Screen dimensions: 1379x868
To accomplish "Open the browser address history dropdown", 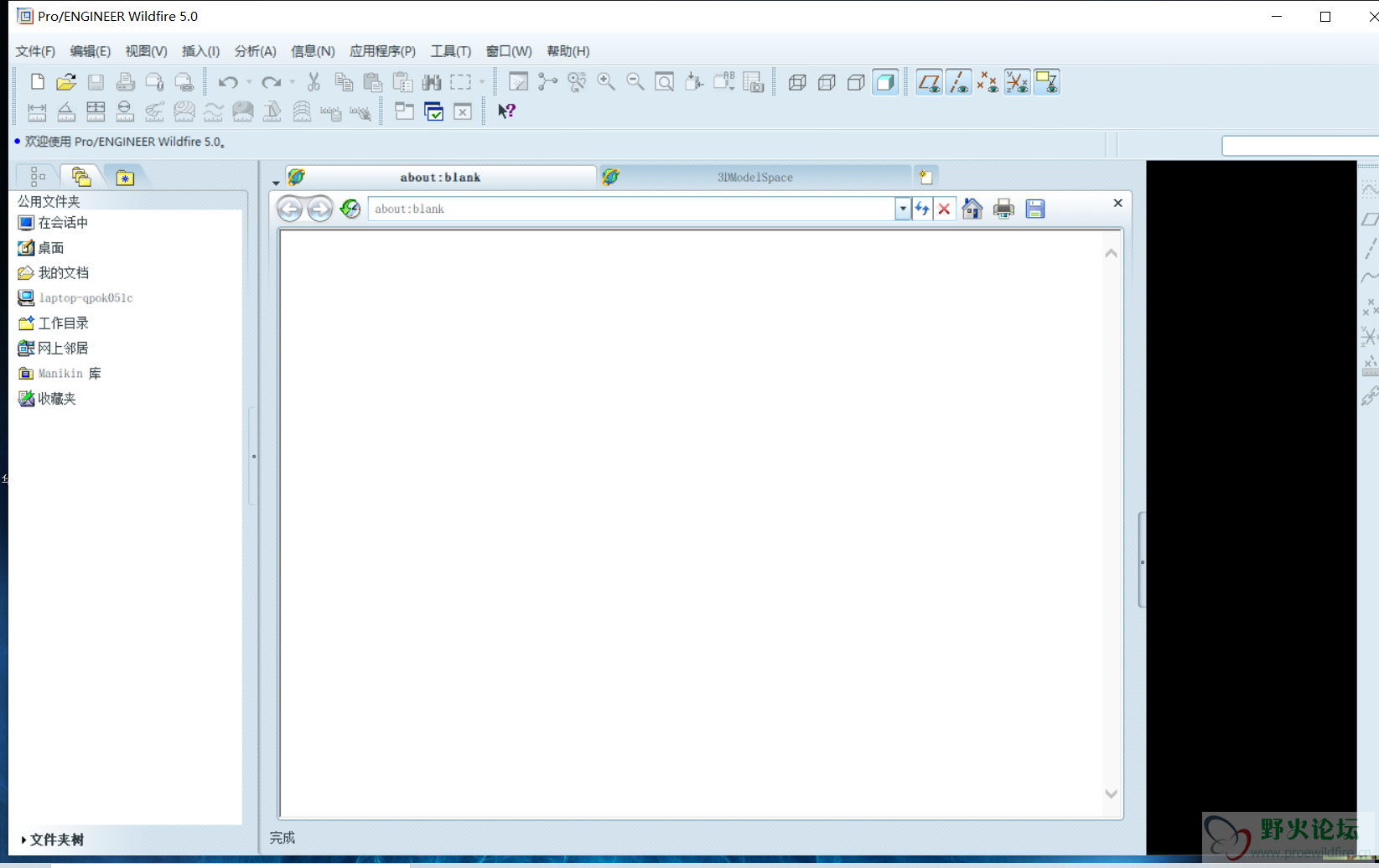I will click(903, 209).
